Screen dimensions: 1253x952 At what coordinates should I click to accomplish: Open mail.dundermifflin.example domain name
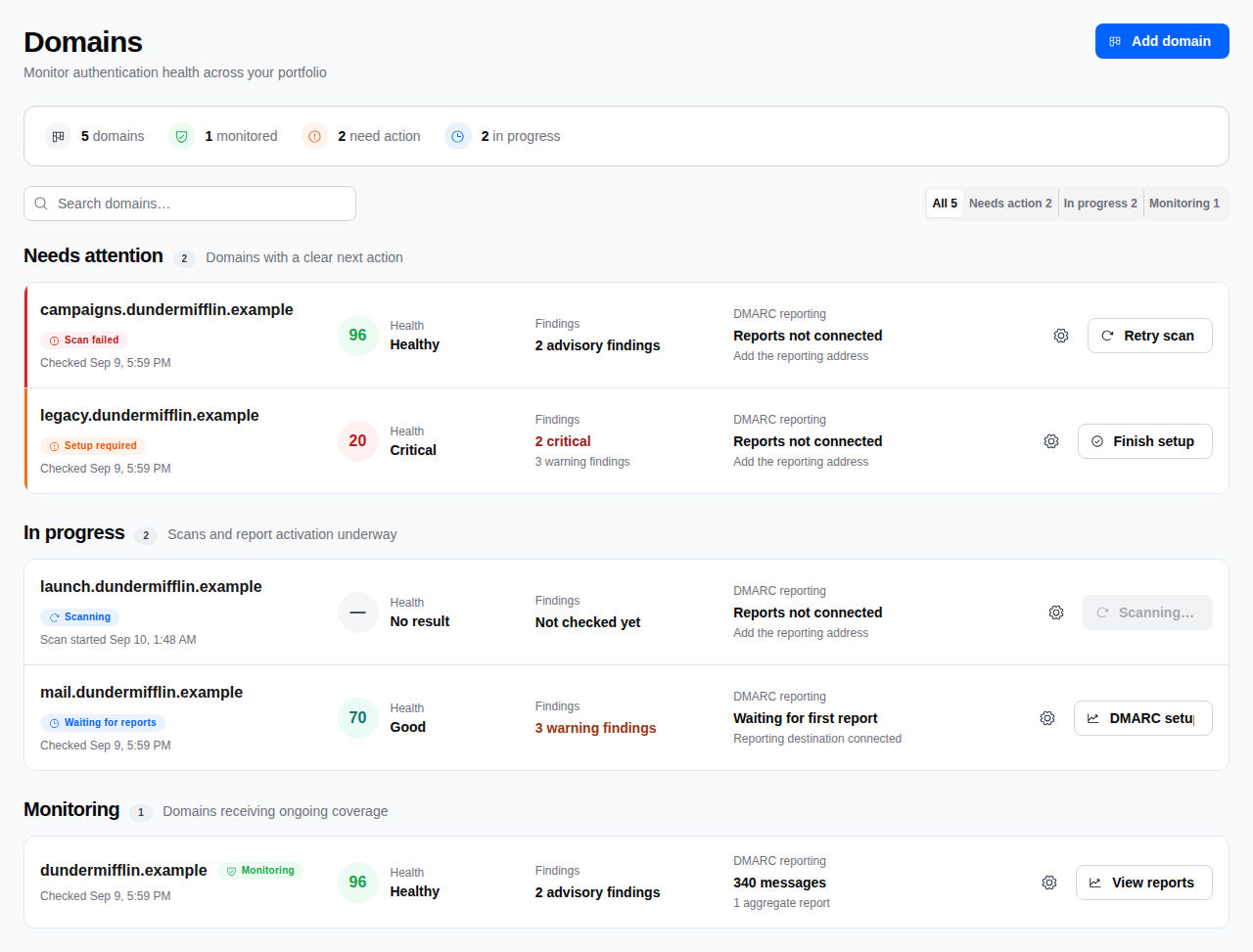[141, 692]
